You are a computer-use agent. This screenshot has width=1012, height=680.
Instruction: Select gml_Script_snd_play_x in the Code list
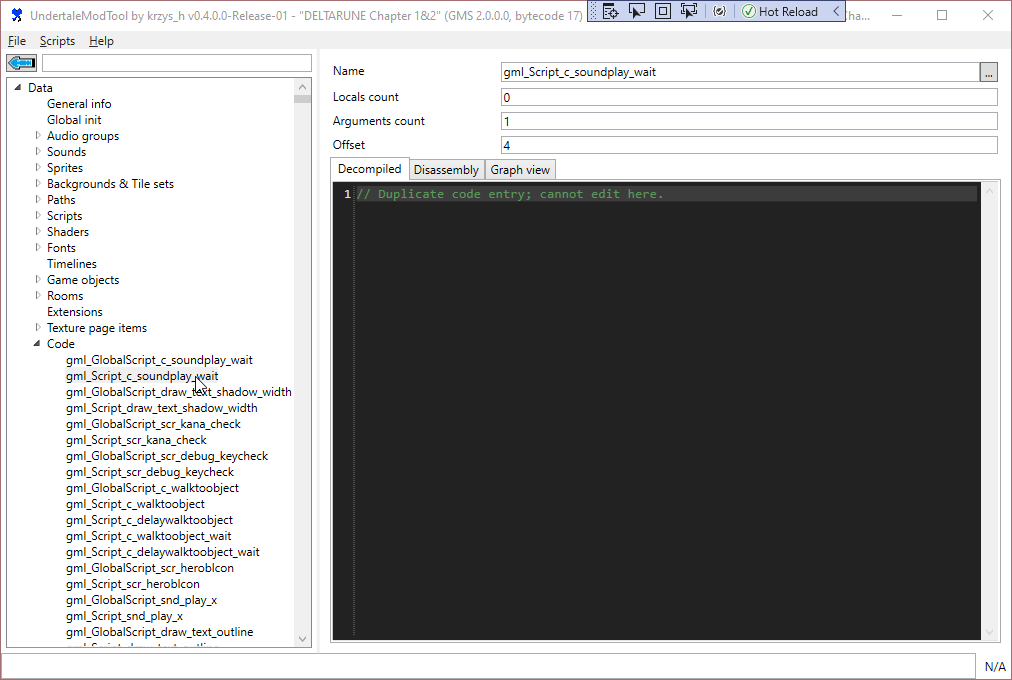pyautogui.click(x=124, y=615)
